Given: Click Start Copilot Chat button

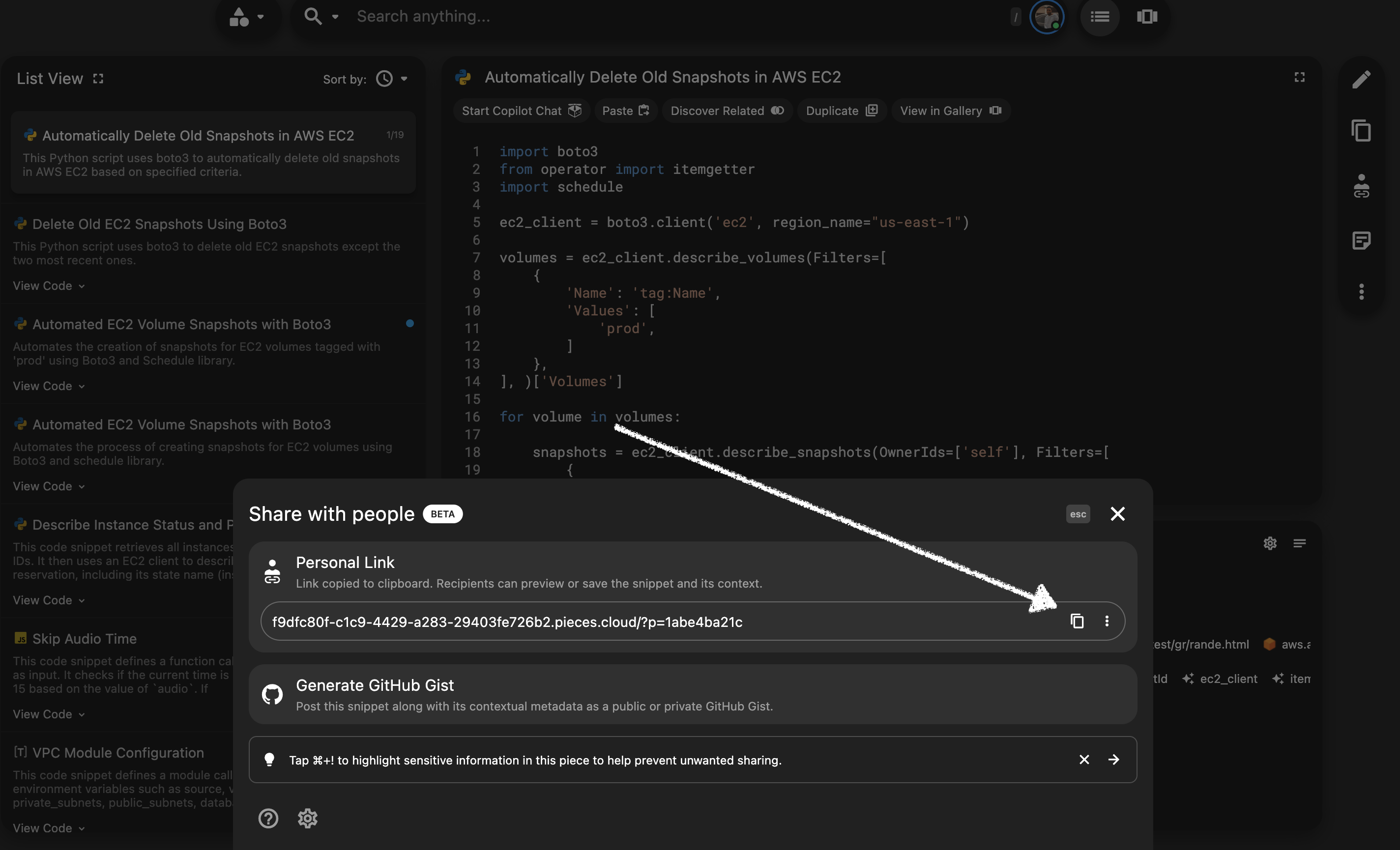Looking at the screenshot, I should click(x=521, y=111).
